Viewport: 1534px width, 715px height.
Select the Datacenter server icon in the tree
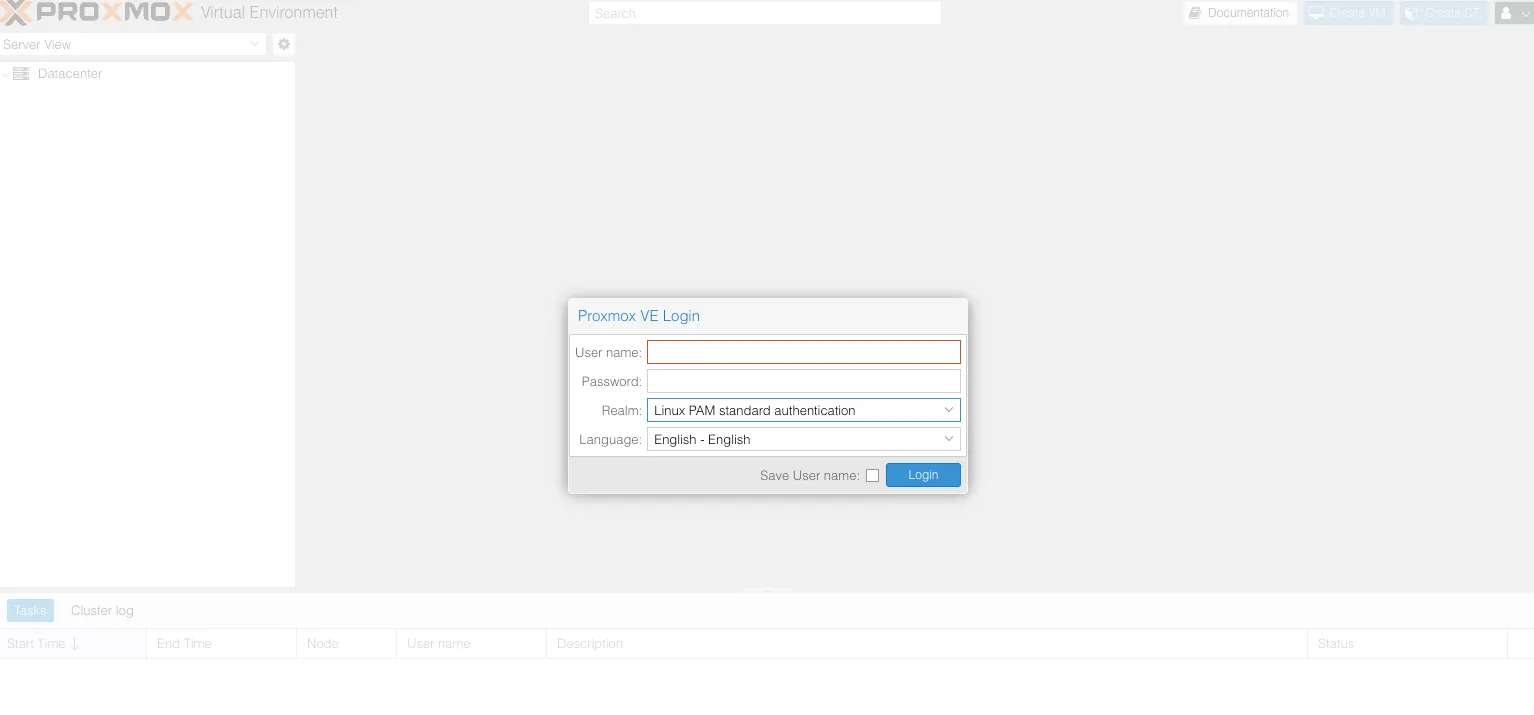click(20, 73)
